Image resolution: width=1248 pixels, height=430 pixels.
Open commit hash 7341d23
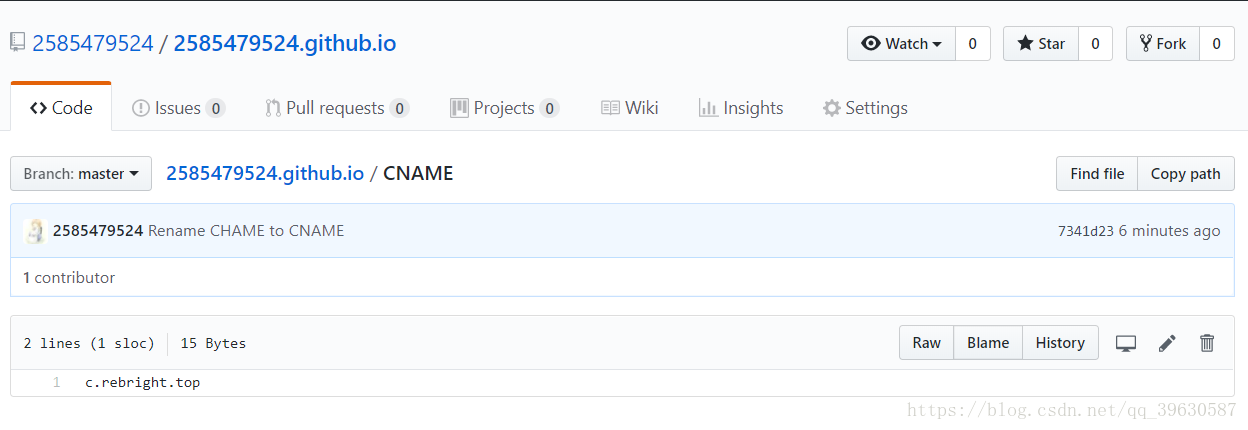tap(1085, 231)
